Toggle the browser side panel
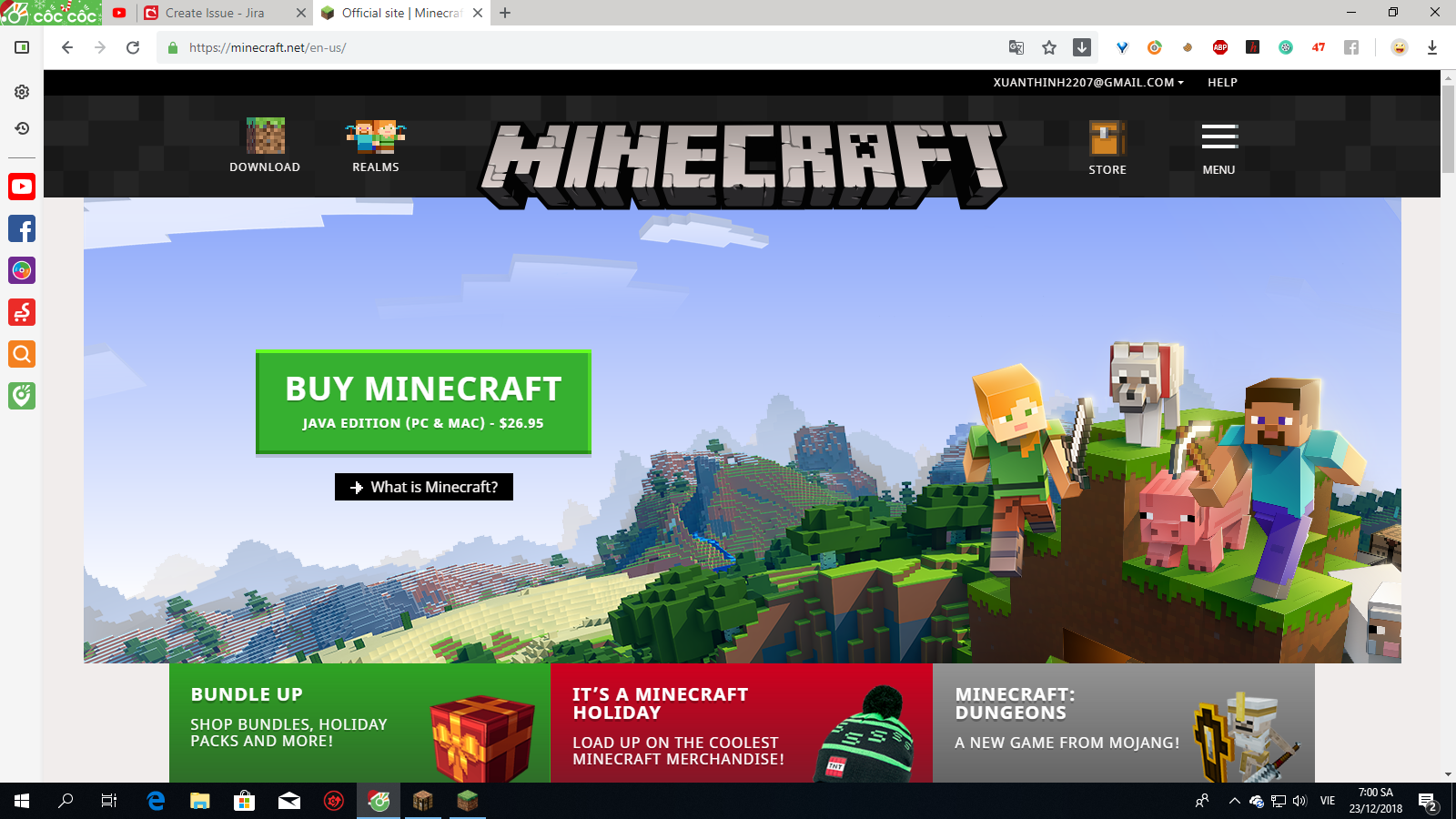1456x819 pixels. 22,47
